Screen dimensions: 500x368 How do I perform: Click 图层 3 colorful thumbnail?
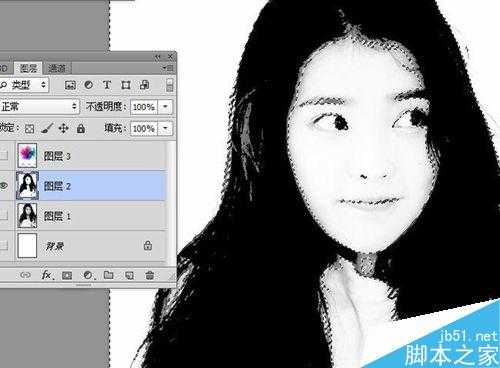(x=27, y=155)
